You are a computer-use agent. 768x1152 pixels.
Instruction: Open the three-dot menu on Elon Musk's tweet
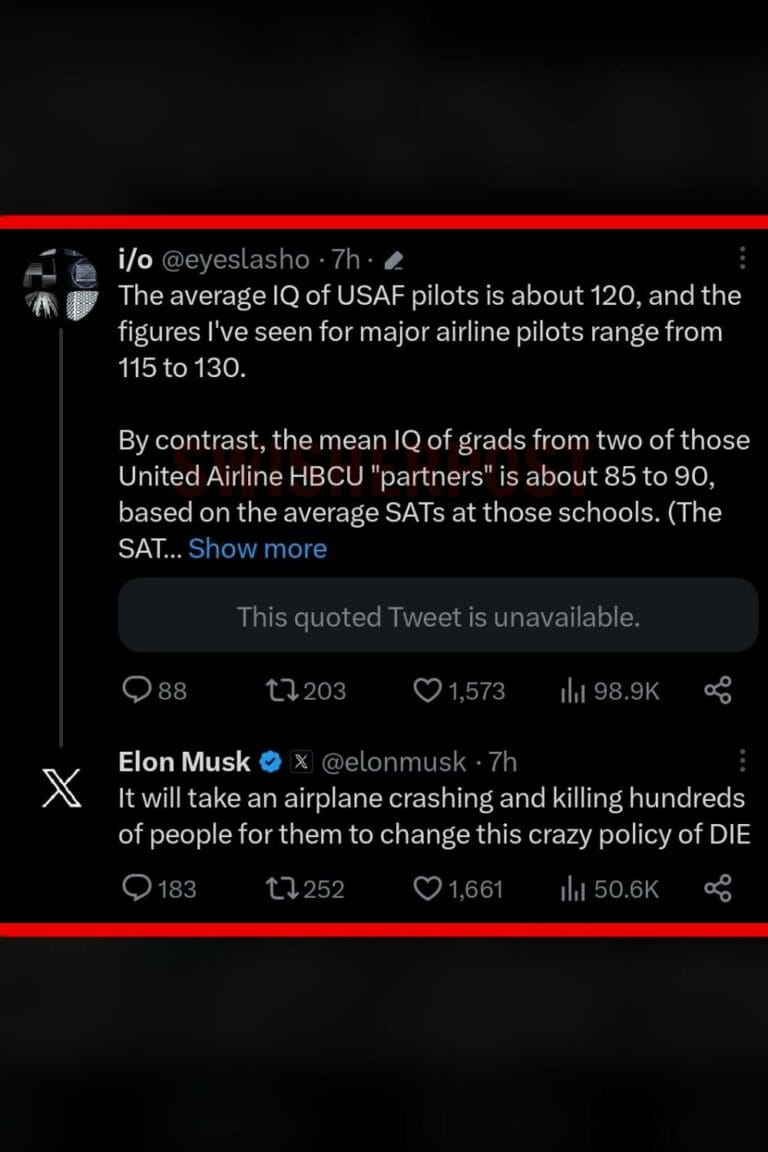click(742, 761)
